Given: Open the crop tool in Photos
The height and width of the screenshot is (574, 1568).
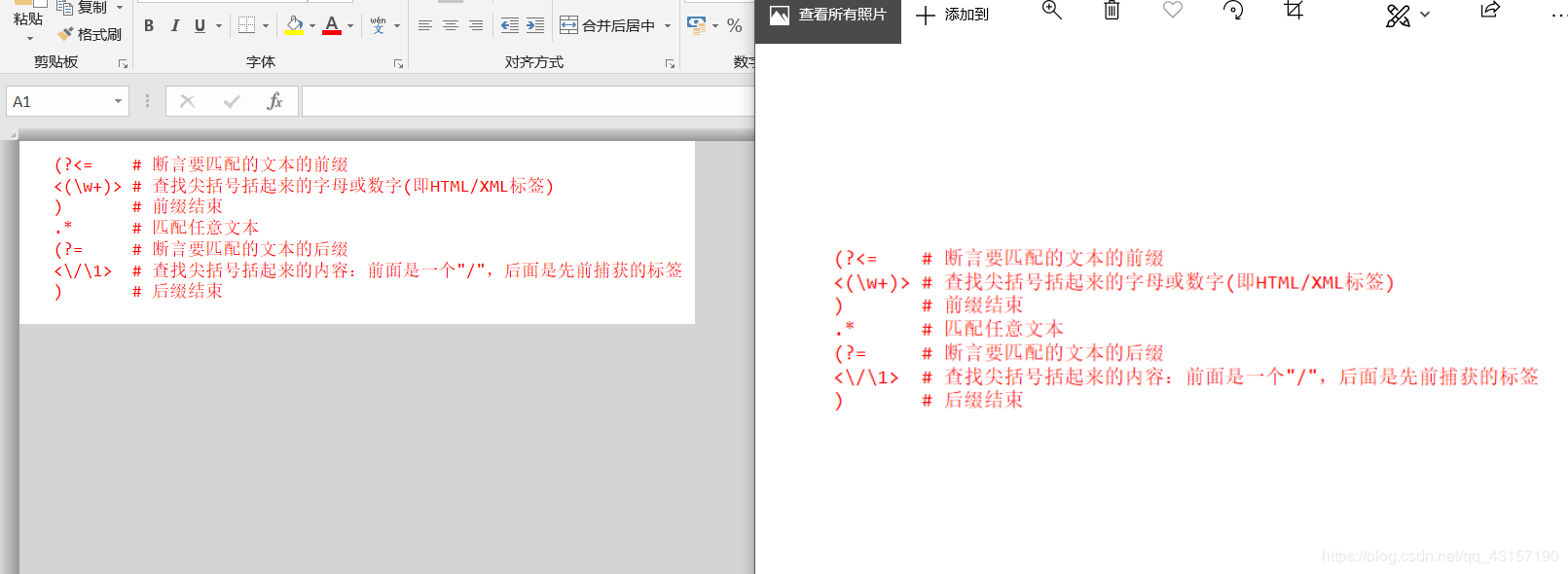Looking at the screenshot, I should 1294,11.
